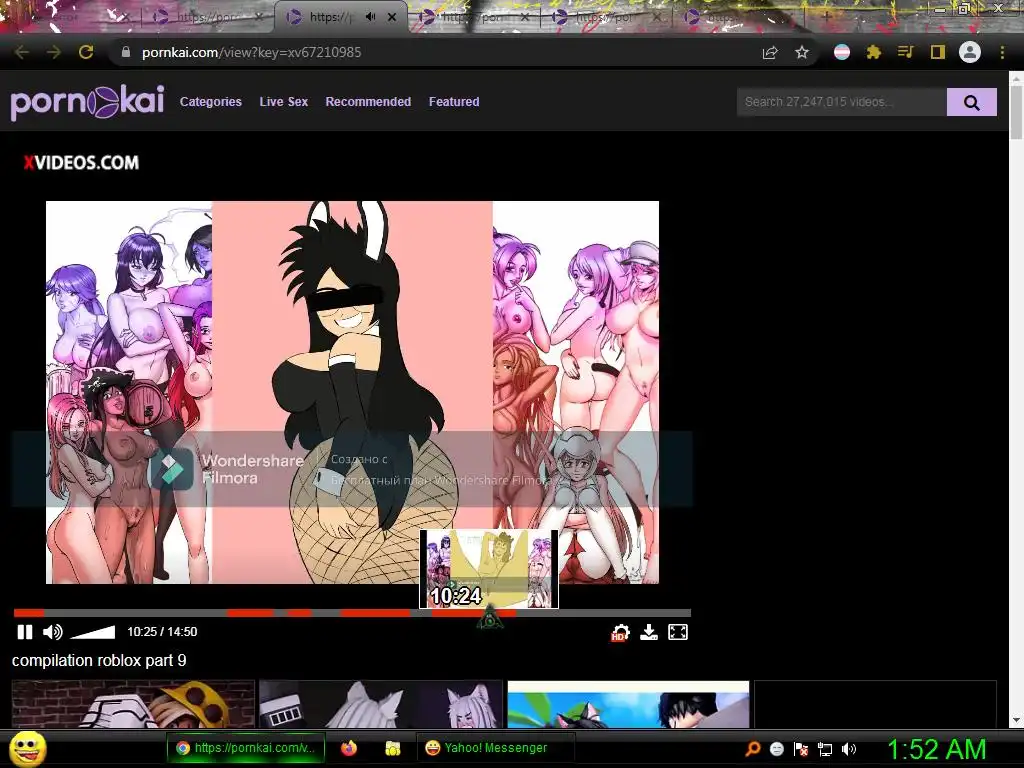Image resolution: width=1024 pixels, height=768 pixels.
Task: Mute the active tab via speaker icon
Action: tap(370, 17)
